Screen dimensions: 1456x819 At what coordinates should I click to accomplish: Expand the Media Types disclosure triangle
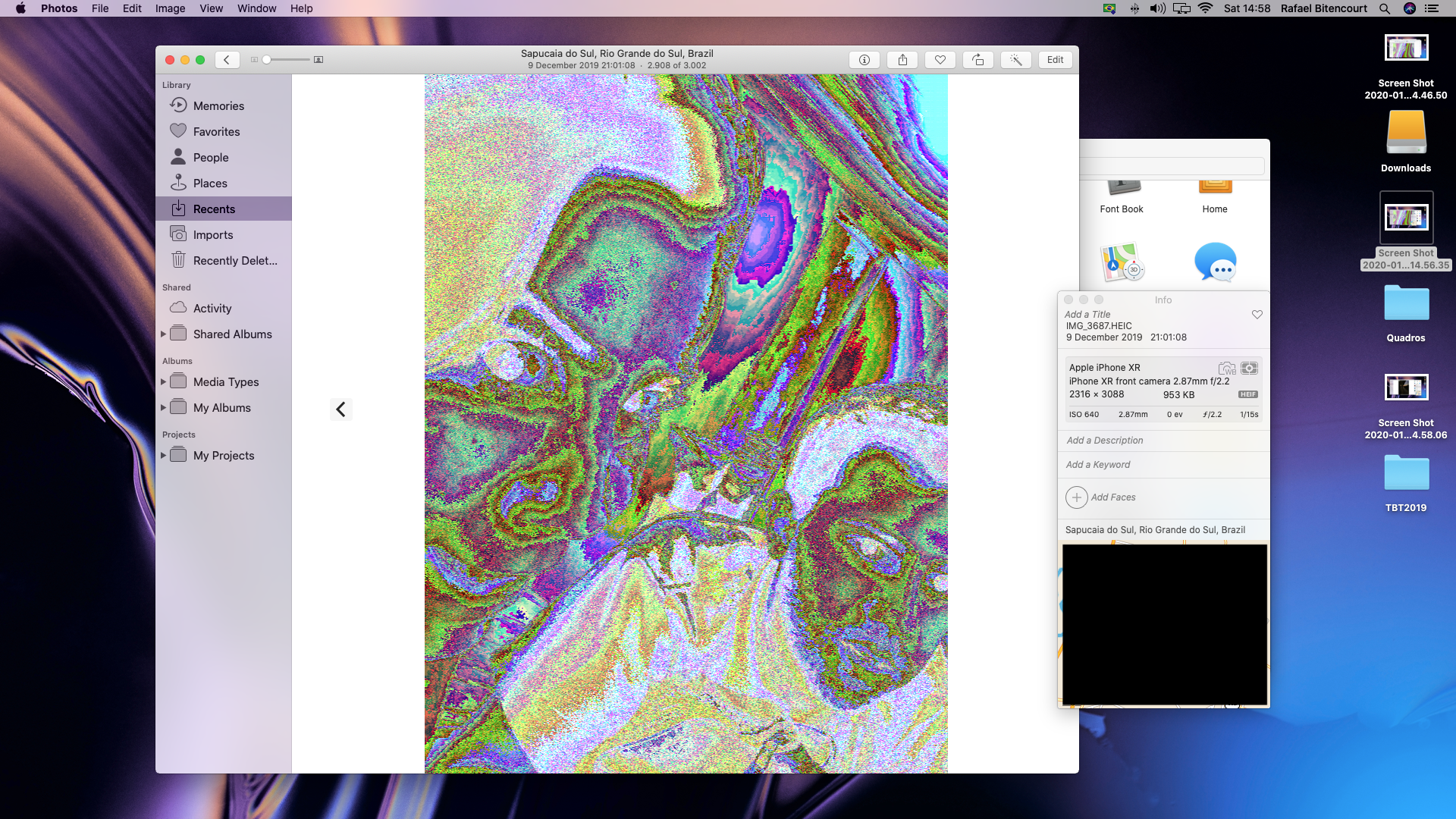(163, 382)
